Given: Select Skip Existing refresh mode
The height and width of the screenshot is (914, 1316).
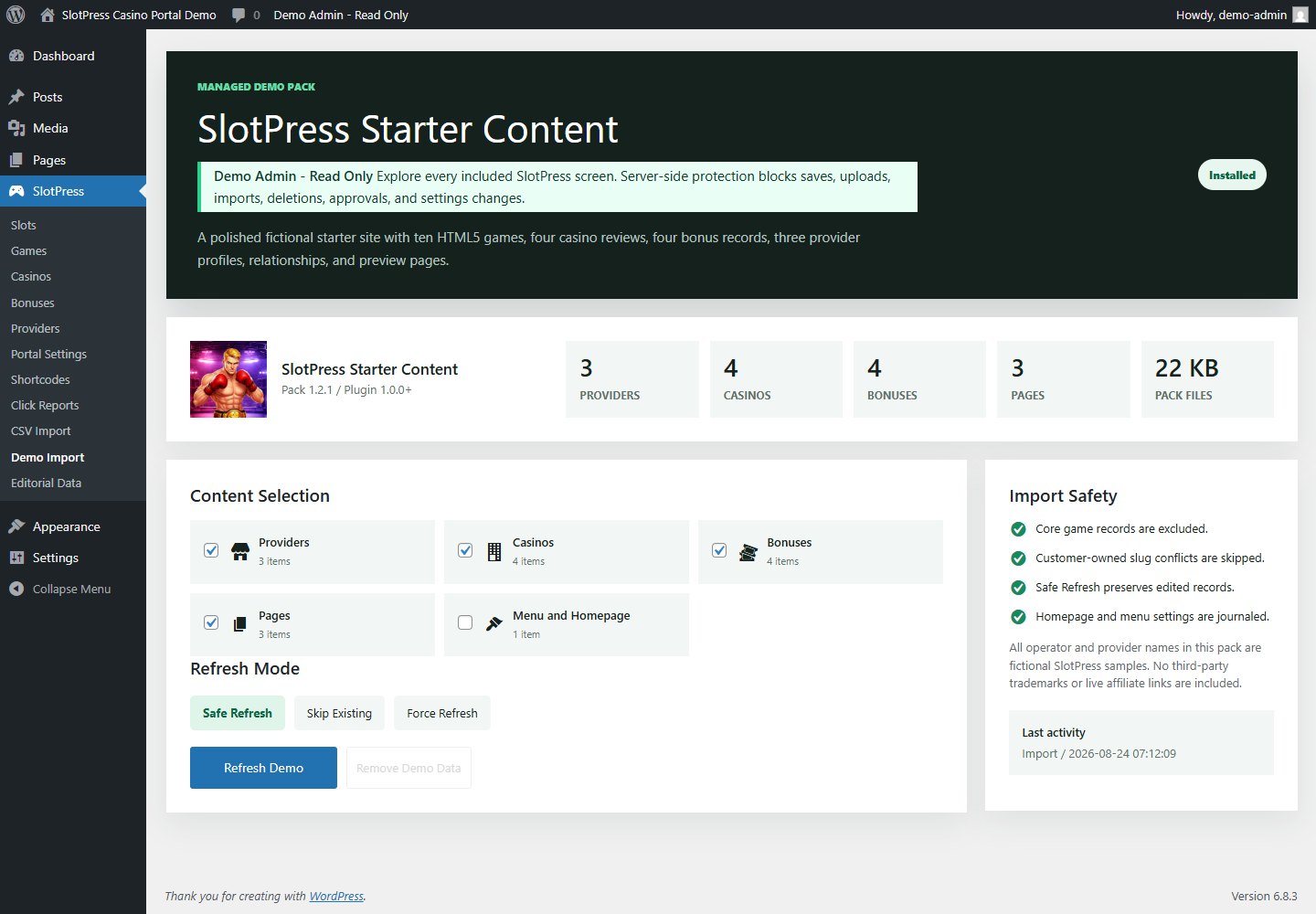Looking at the screenshot, I should pyautogui.click(x=339, y=713).
